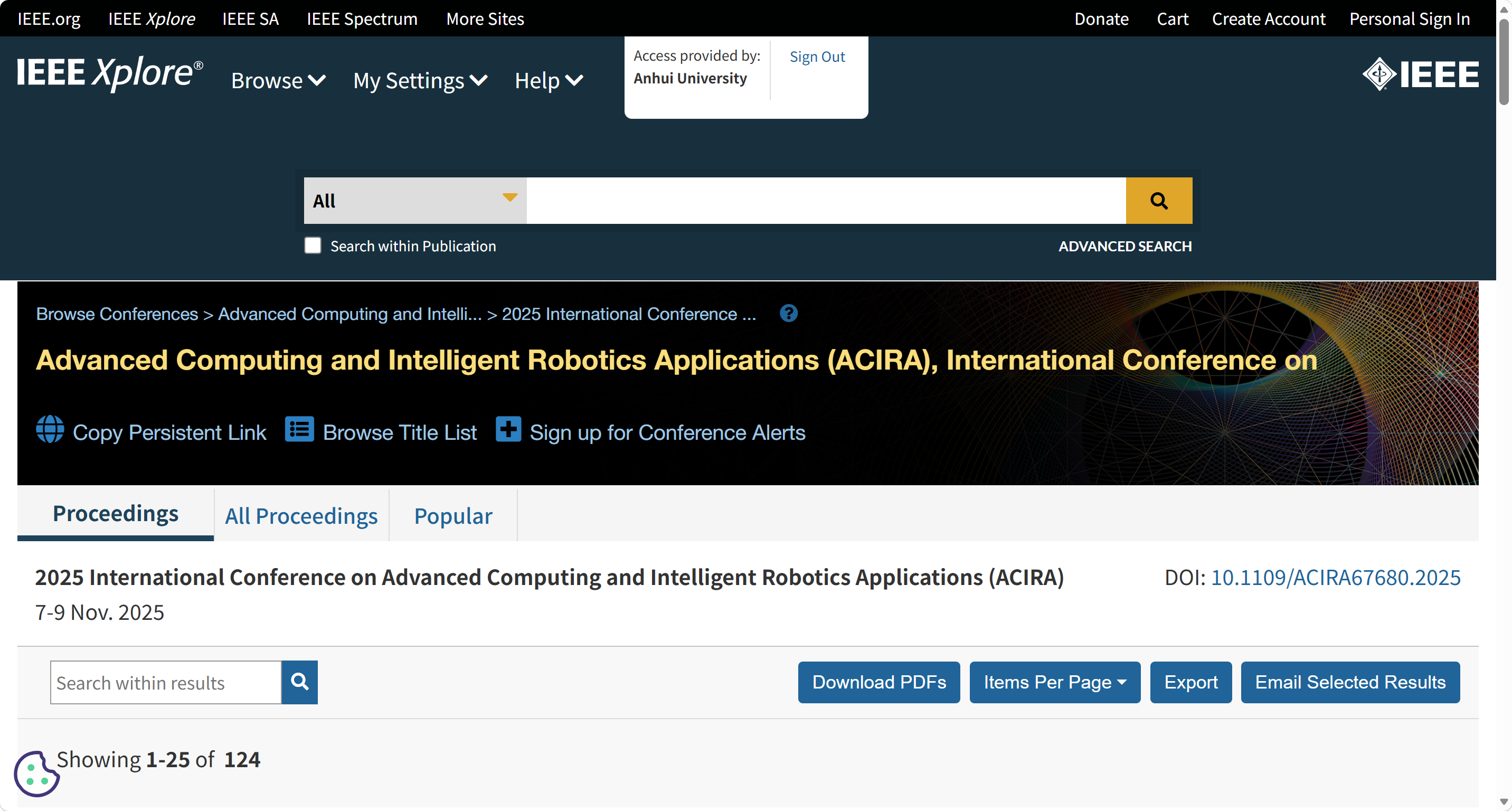Open IEEE SA site link
1512x811 pixels.
[x=250, y=19]
